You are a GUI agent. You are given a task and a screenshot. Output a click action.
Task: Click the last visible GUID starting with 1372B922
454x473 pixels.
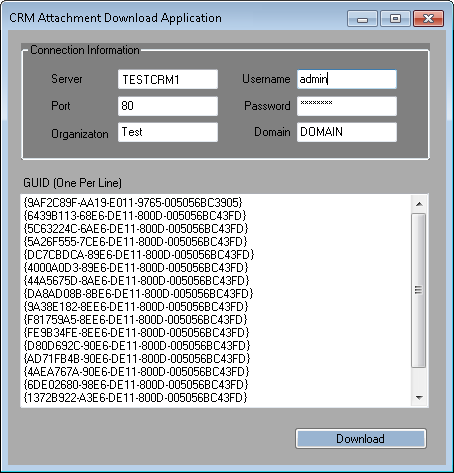click(135, 398)
